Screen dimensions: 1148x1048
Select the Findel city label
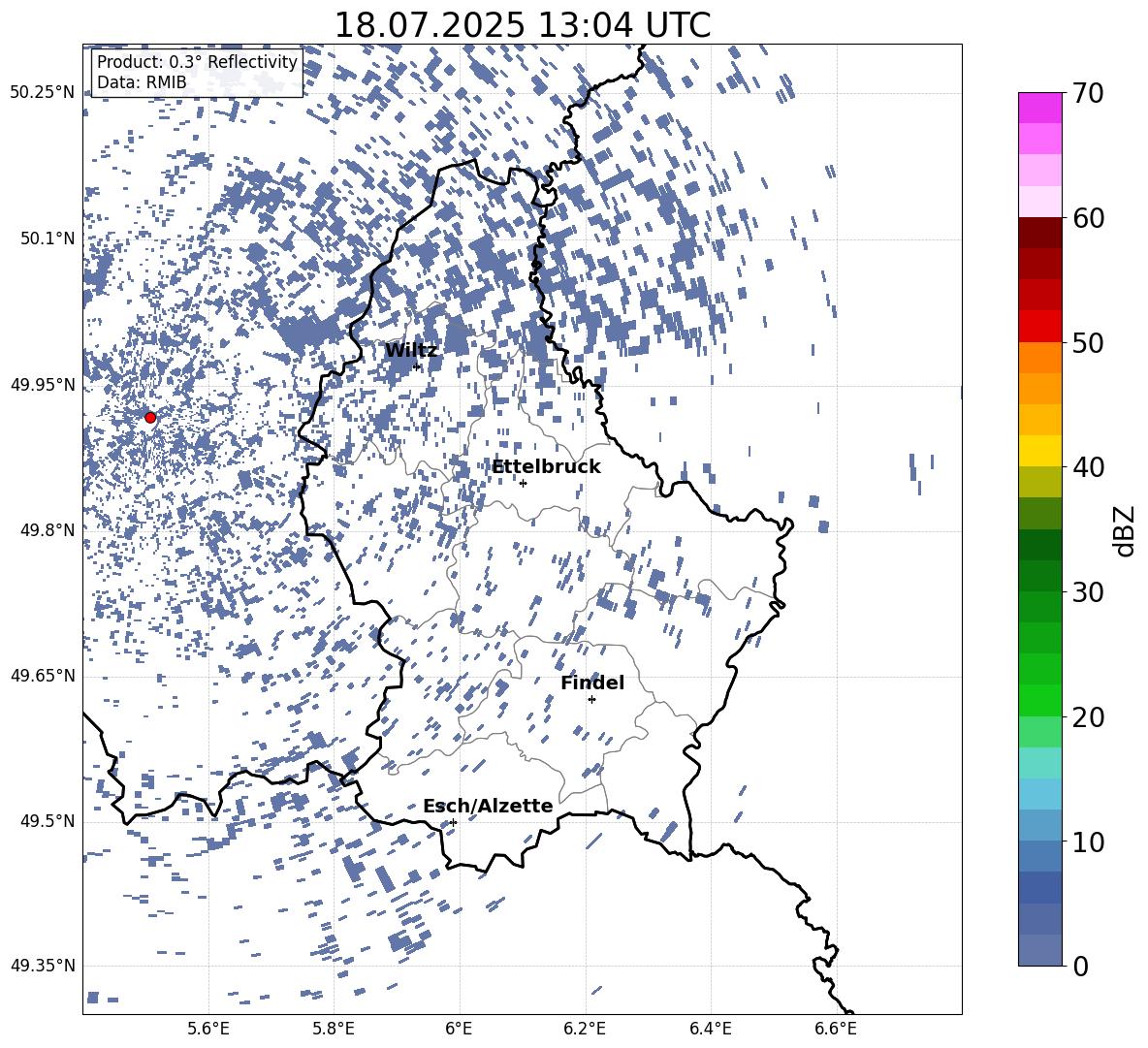coord(592,683)
